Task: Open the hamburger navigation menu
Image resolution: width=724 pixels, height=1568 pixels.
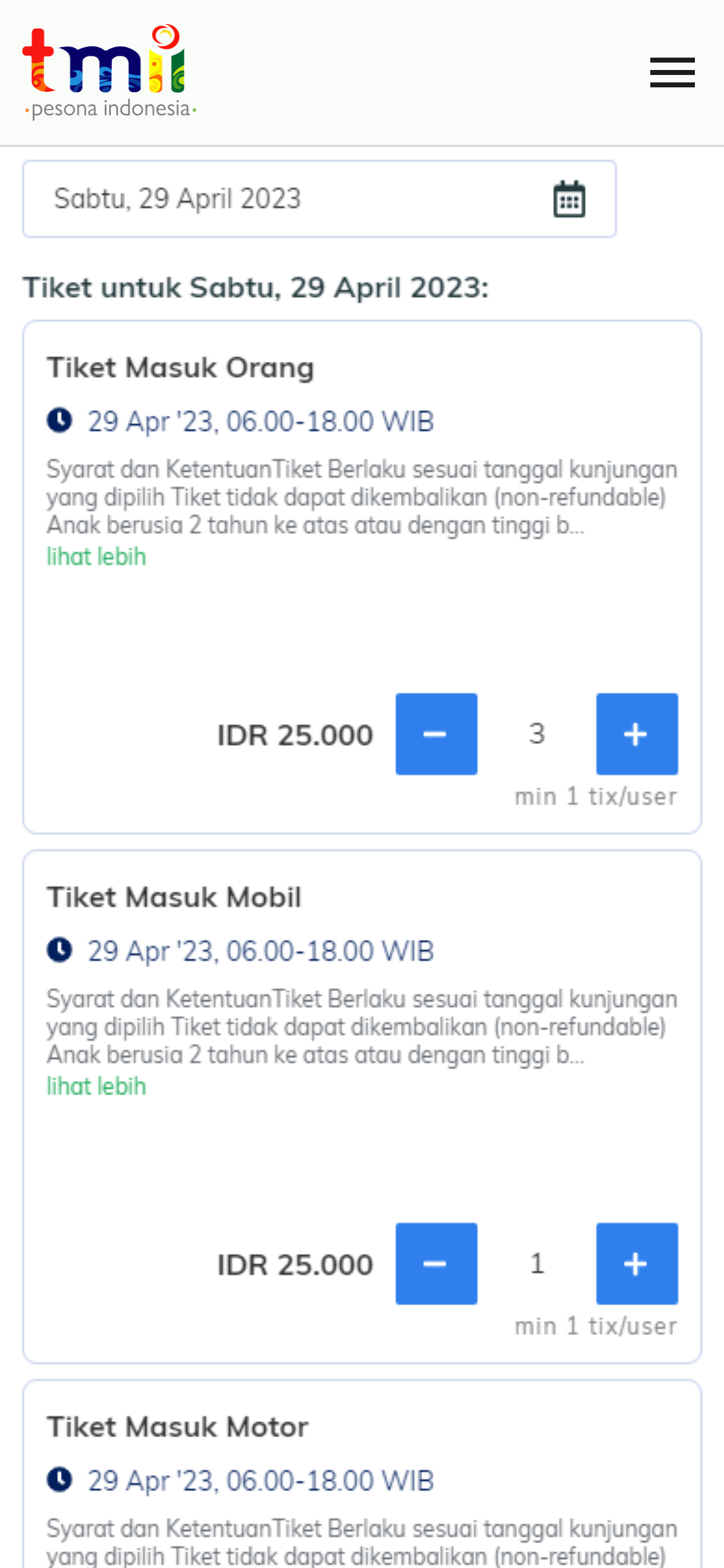Action: pos(672,72)
